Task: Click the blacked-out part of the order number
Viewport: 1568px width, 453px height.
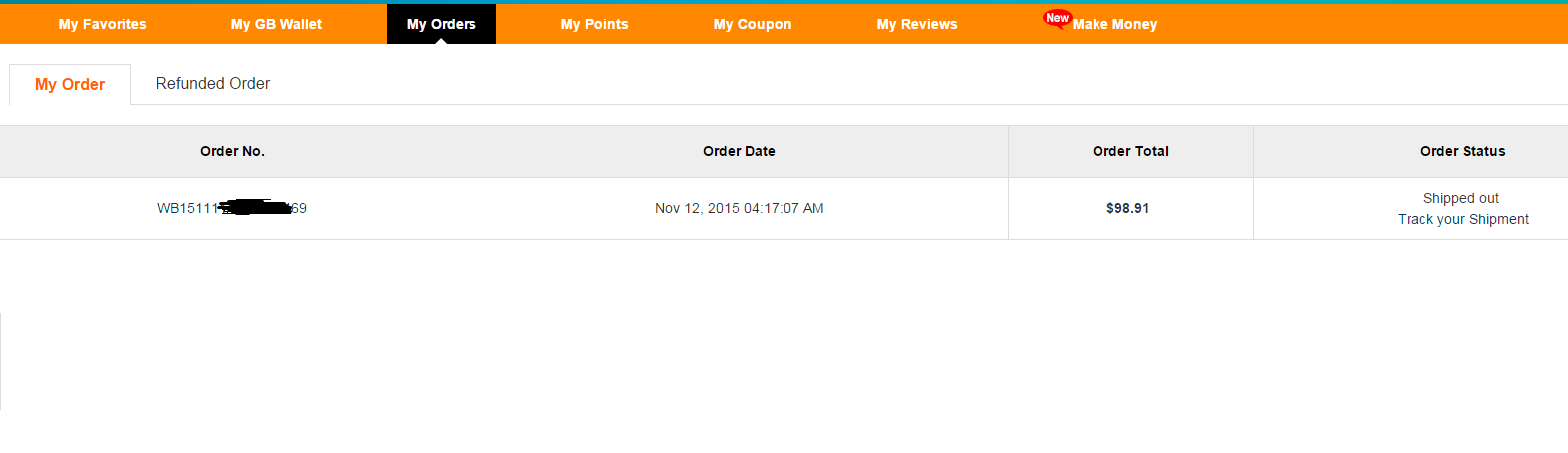Action: point(254,207)
